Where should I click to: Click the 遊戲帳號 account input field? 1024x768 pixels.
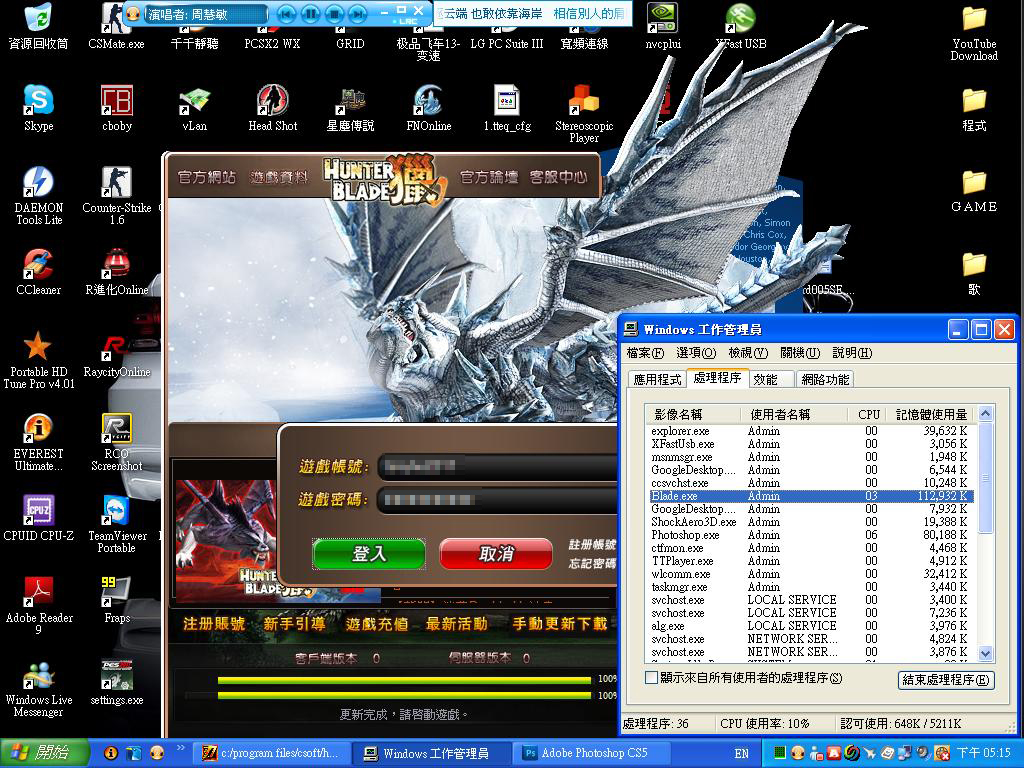(495, 466)
